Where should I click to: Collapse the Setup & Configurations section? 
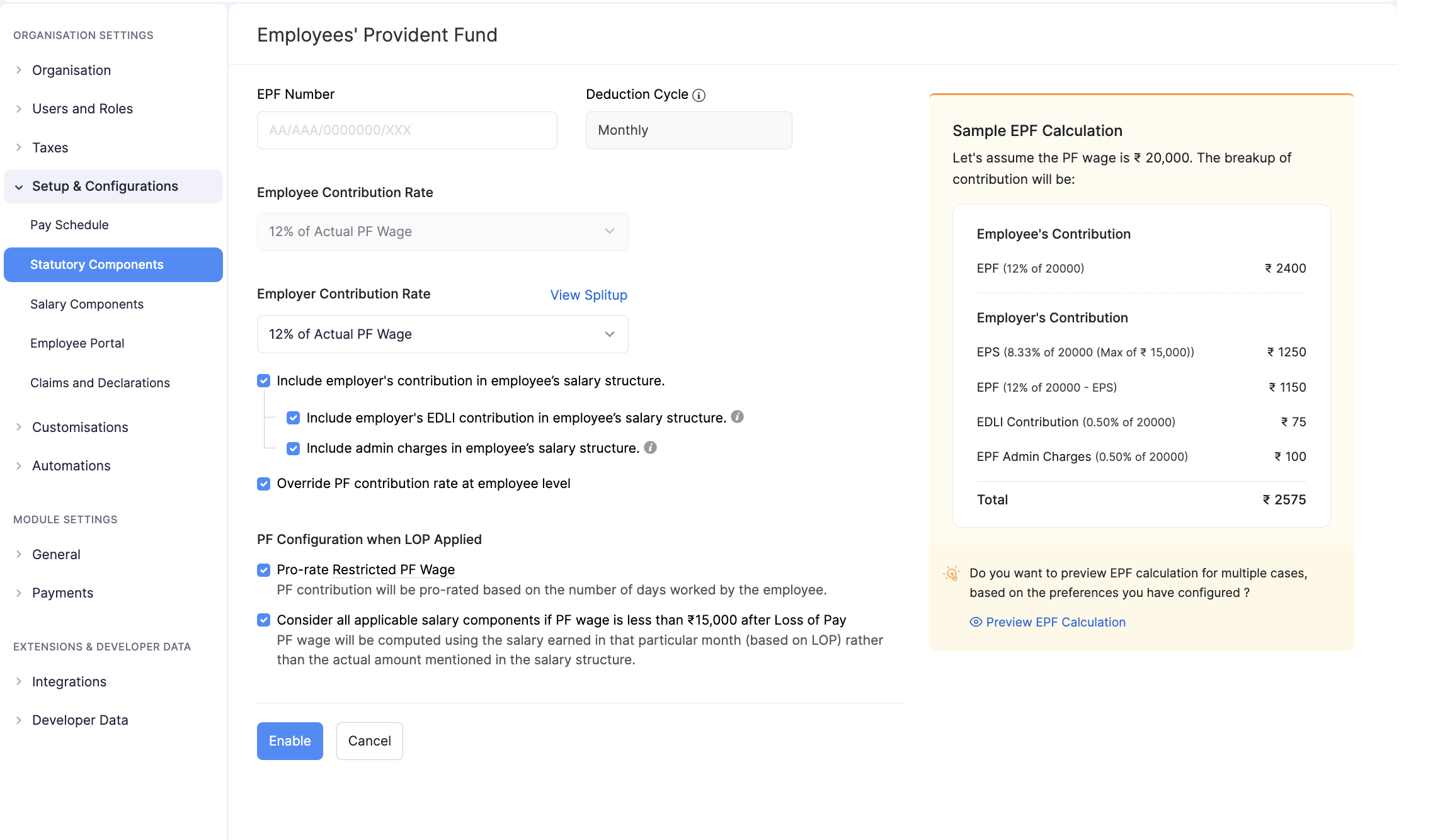tap(19, 186)
